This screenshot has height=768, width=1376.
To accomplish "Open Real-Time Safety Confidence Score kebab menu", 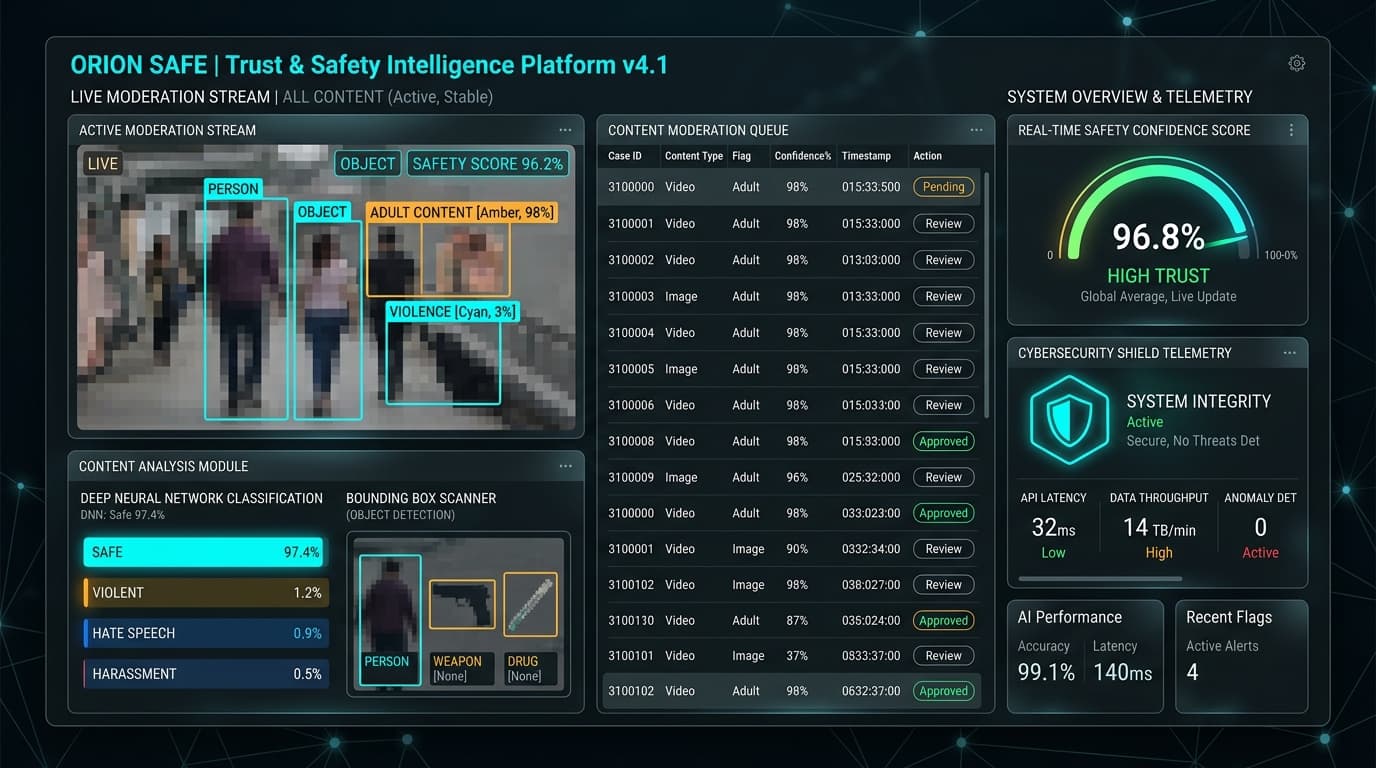I will [x=1291, y=130].
